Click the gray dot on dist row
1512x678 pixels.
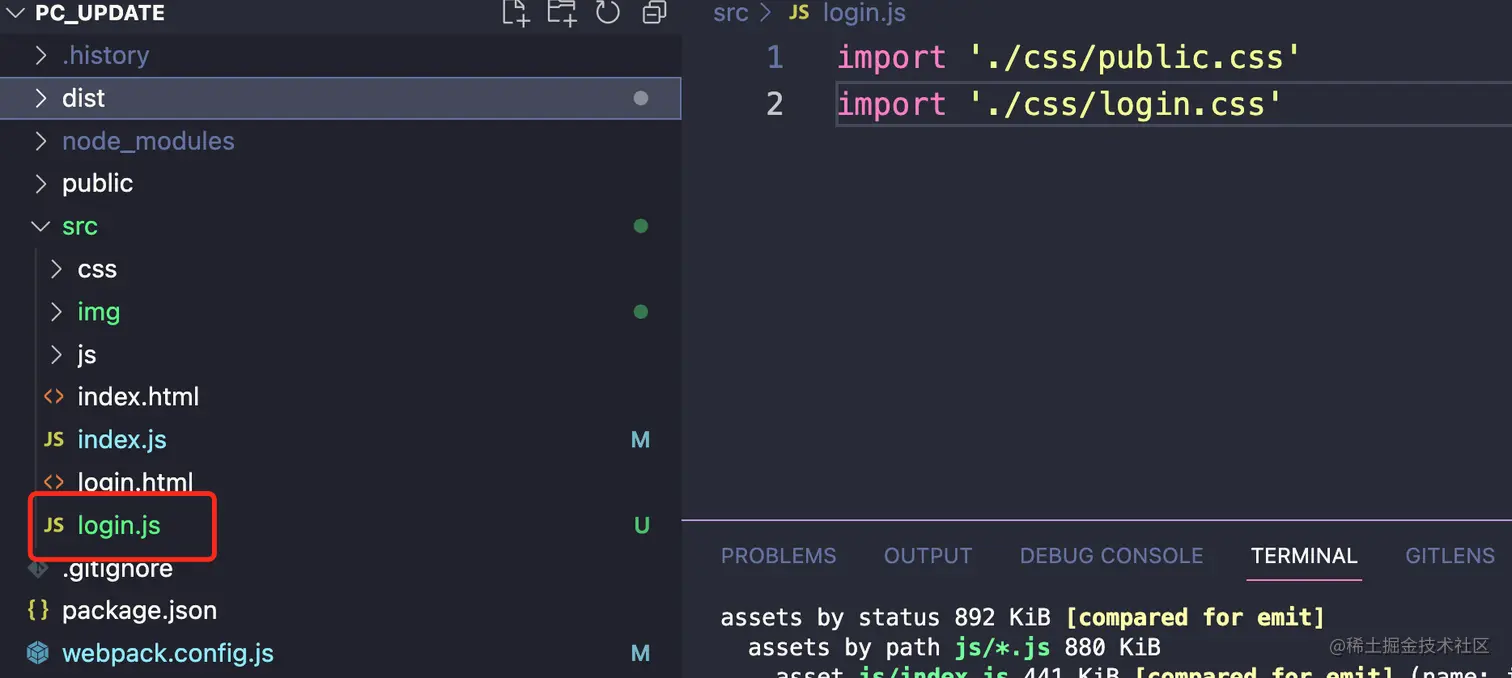(x=641, y=98)
